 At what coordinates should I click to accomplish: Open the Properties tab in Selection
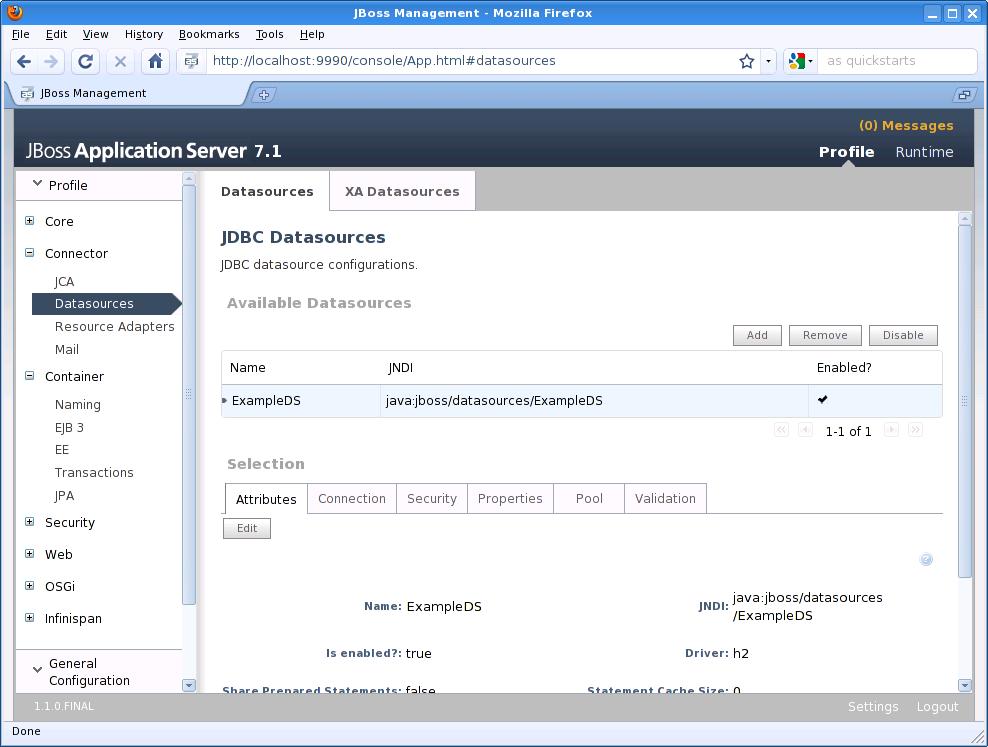coord(510,498)
